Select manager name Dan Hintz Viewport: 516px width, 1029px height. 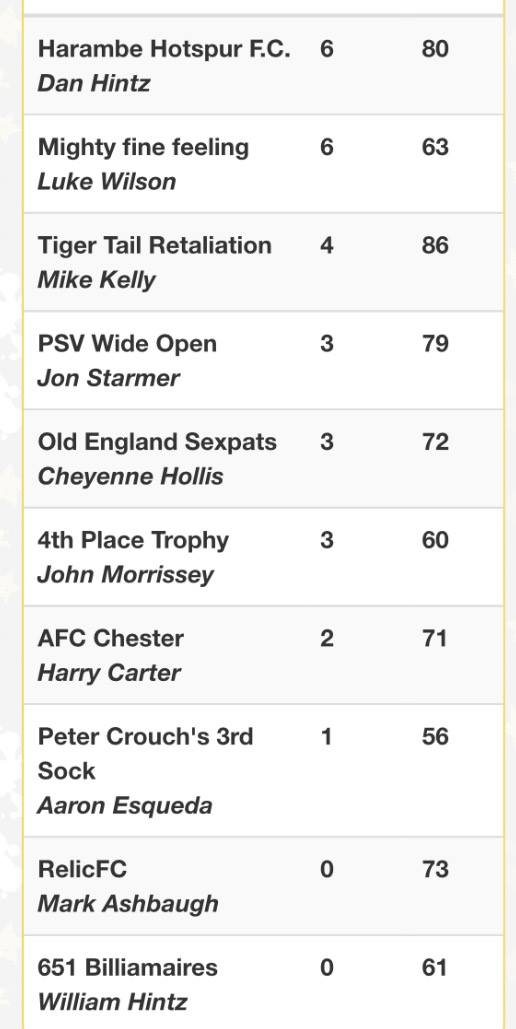click(94, 83)
